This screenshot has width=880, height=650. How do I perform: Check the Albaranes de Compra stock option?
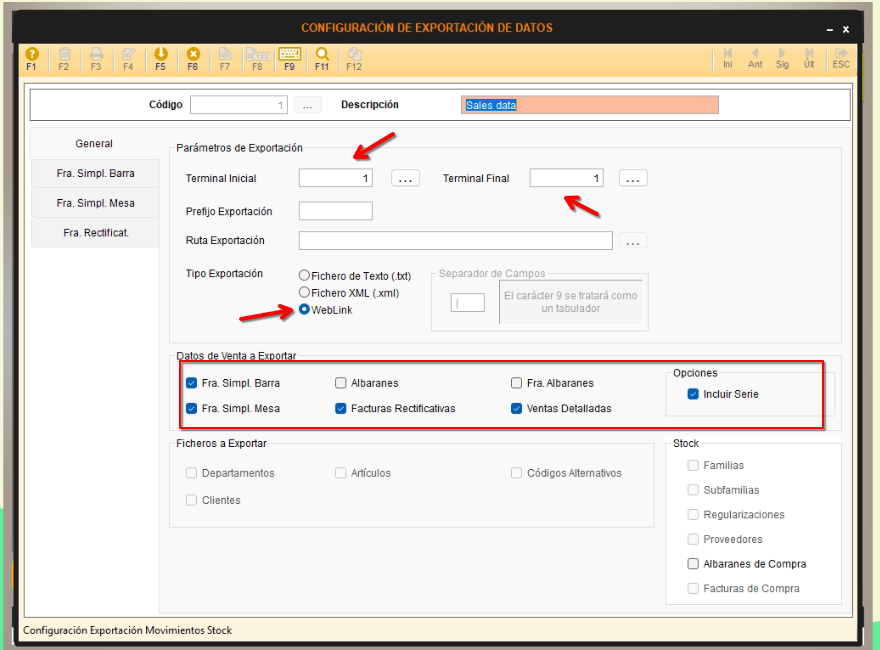point(693,564)
